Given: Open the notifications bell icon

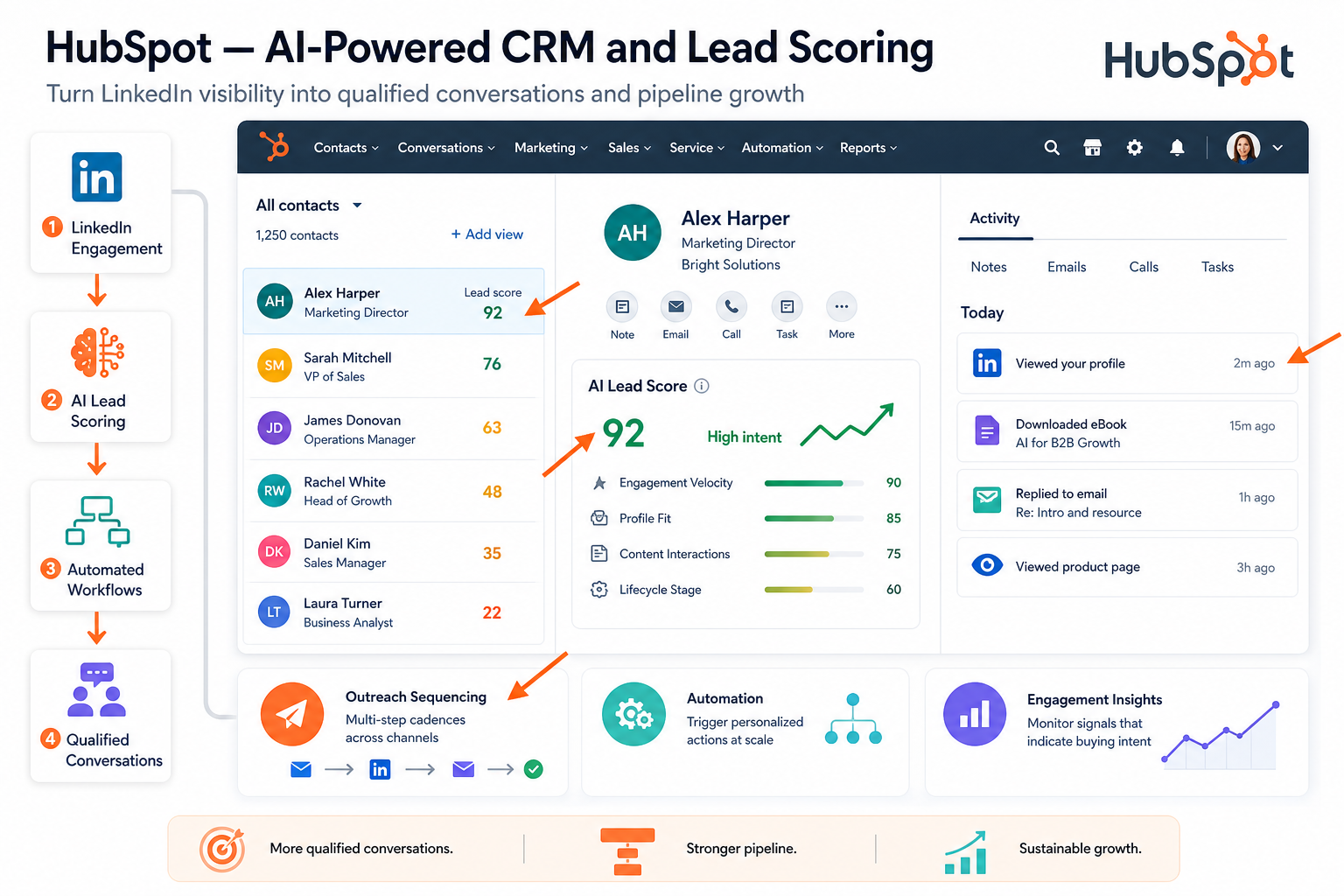Looking at the screenshot, I should 1177,148.
